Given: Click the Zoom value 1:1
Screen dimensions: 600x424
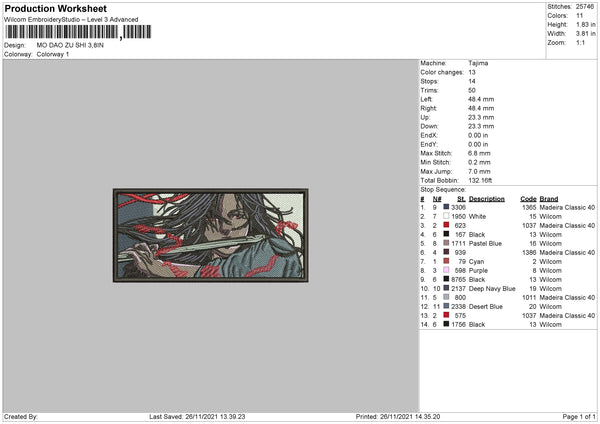Looking at the screenshot, I should [580, 42].
